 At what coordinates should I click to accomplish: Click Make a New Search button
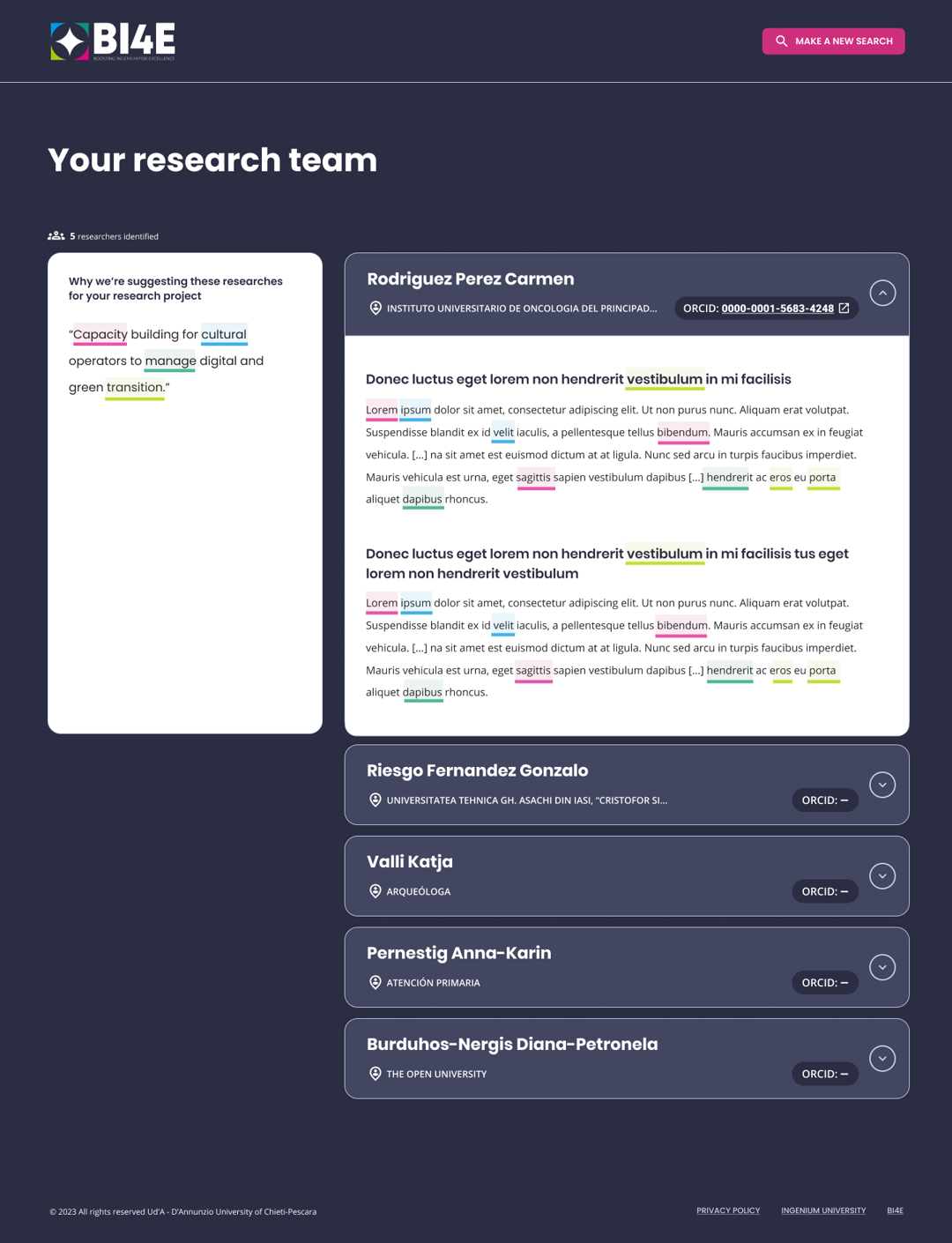833,41
